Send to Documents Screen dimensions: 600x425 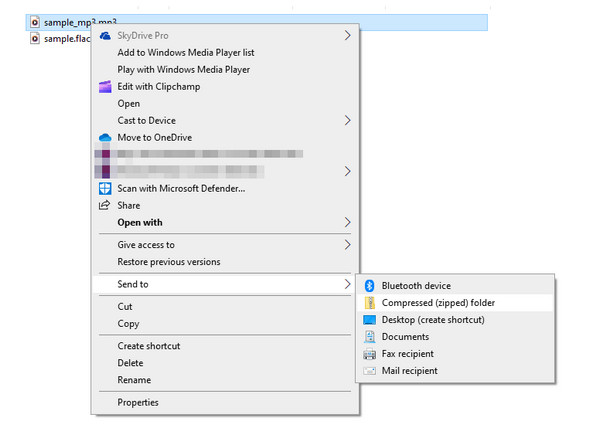(x=455, y=337)
